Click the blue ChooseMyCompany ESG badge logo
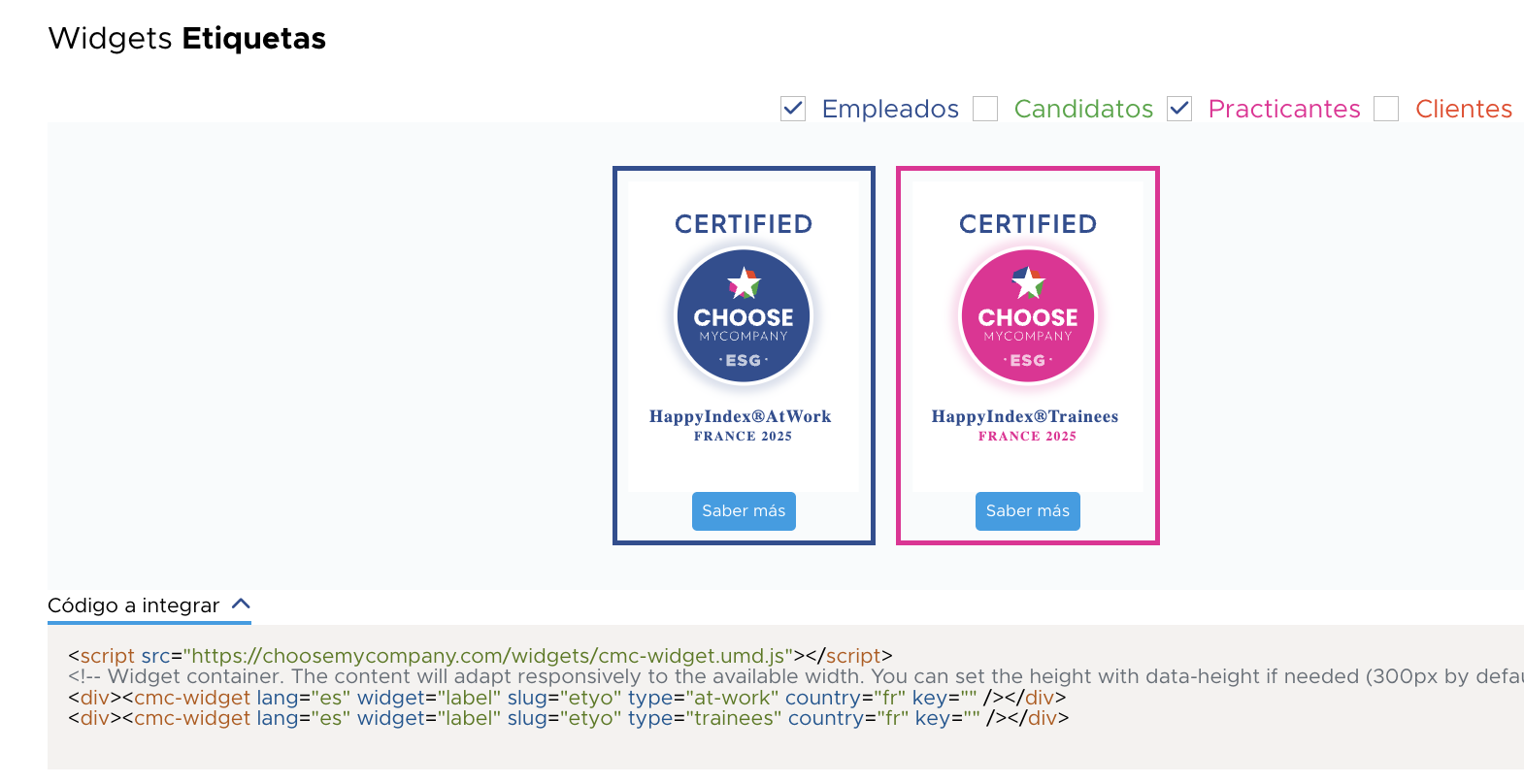1524x784 pixels. pos(744,316)
